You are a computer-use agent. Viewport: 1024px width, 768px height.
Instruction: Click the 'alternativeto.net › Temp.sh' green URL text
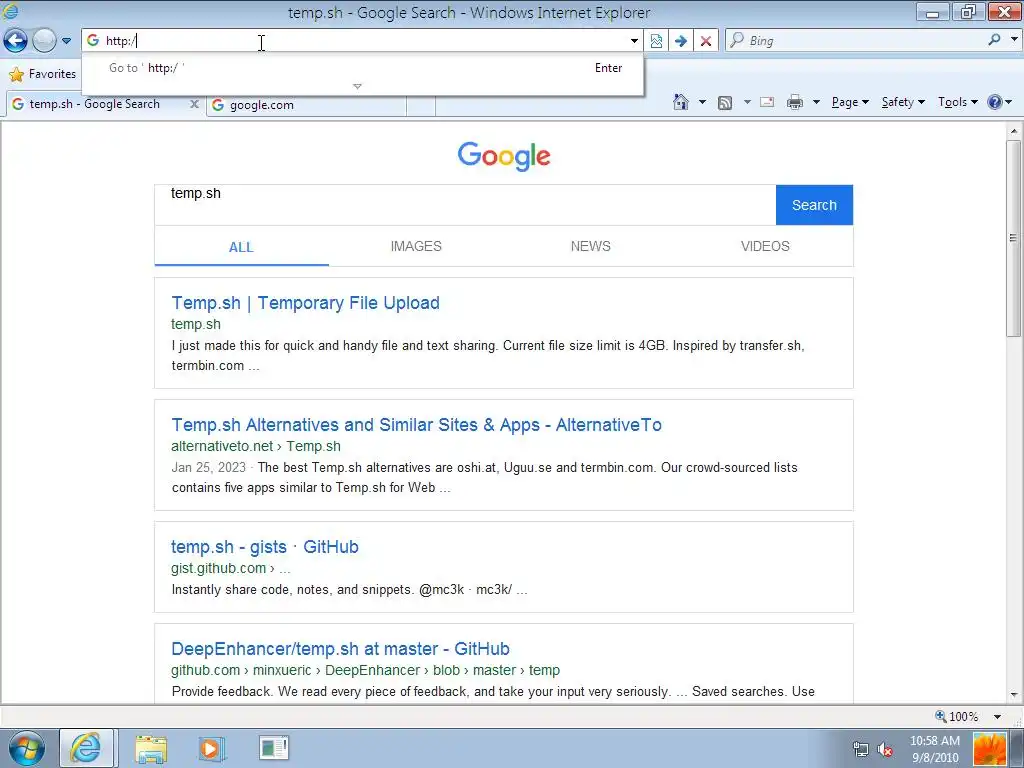click(x=256, y=447)
